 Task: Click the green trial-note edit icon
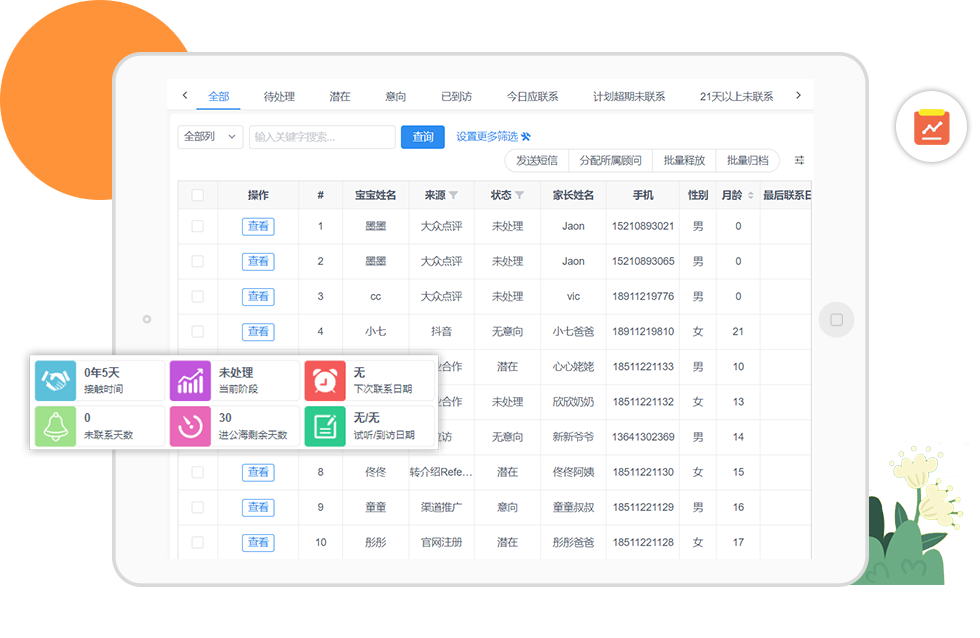pos(325,426)
